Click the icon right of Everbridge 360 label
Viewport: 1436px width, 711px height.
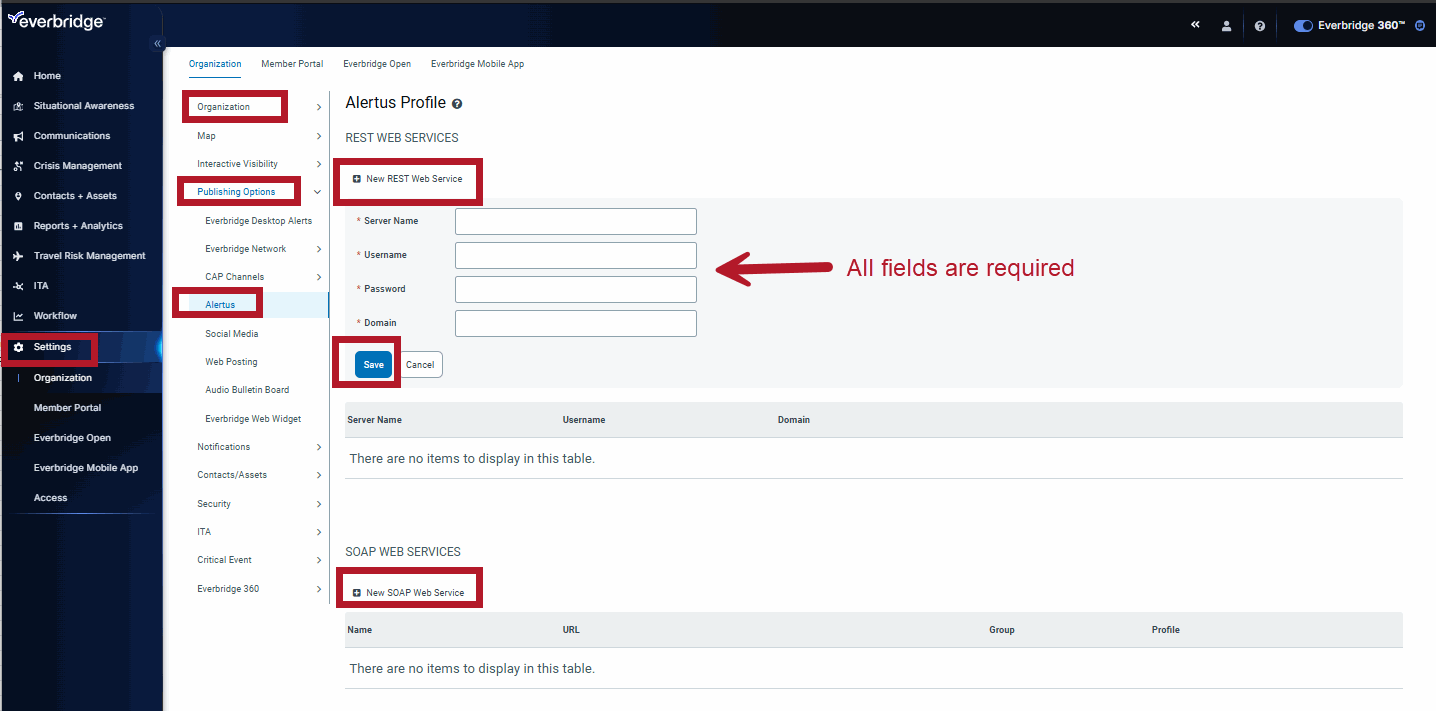tap(1420, 25)
